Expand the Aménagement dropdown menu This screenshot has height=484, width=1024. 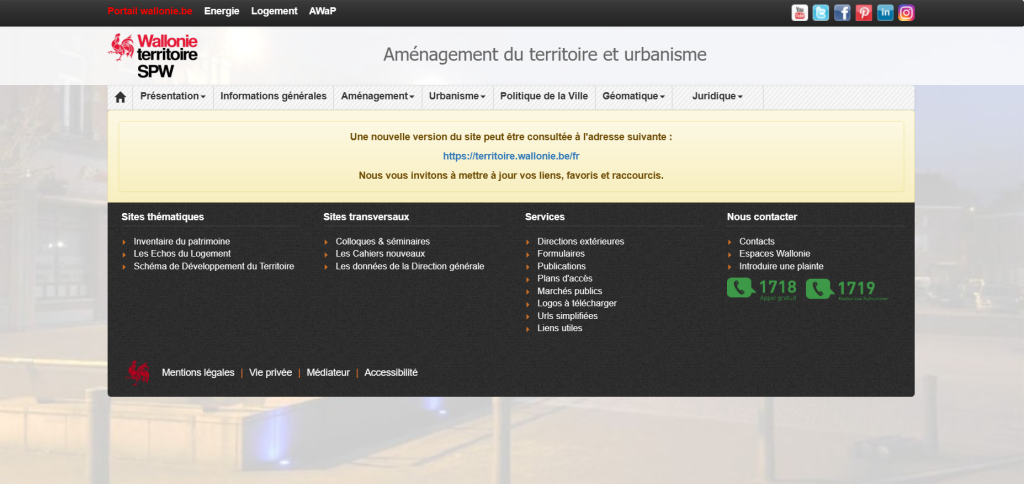pyautogui.click(x=377, y=97)
